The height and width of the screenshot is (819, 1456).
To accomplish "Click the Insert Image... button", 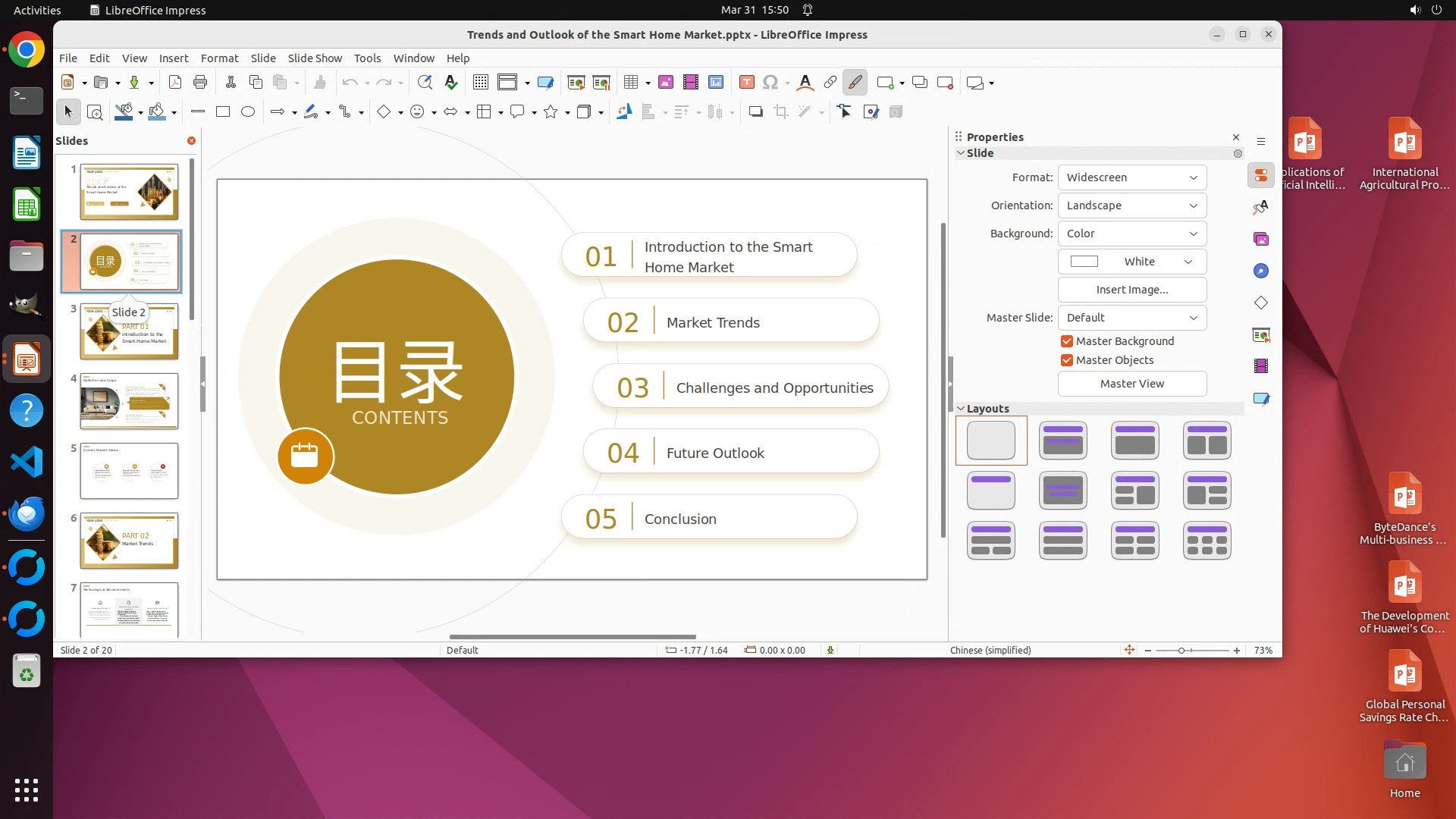I will click(x=1131, y=290).
